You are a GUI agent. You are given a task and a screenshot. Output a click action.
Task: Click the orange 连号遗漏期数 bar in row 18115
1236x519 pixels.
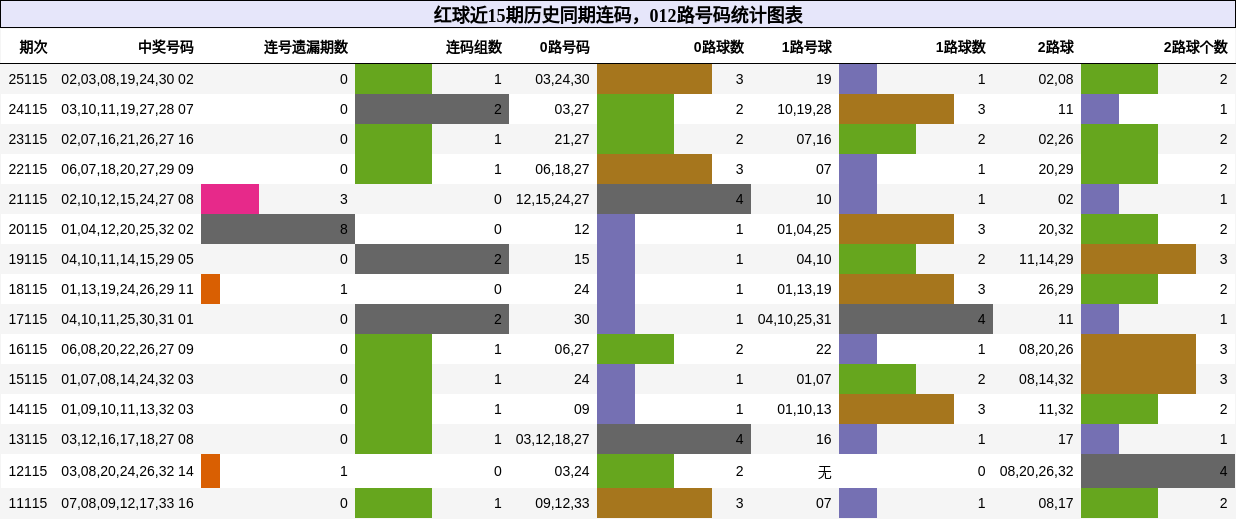pos(210,289)
